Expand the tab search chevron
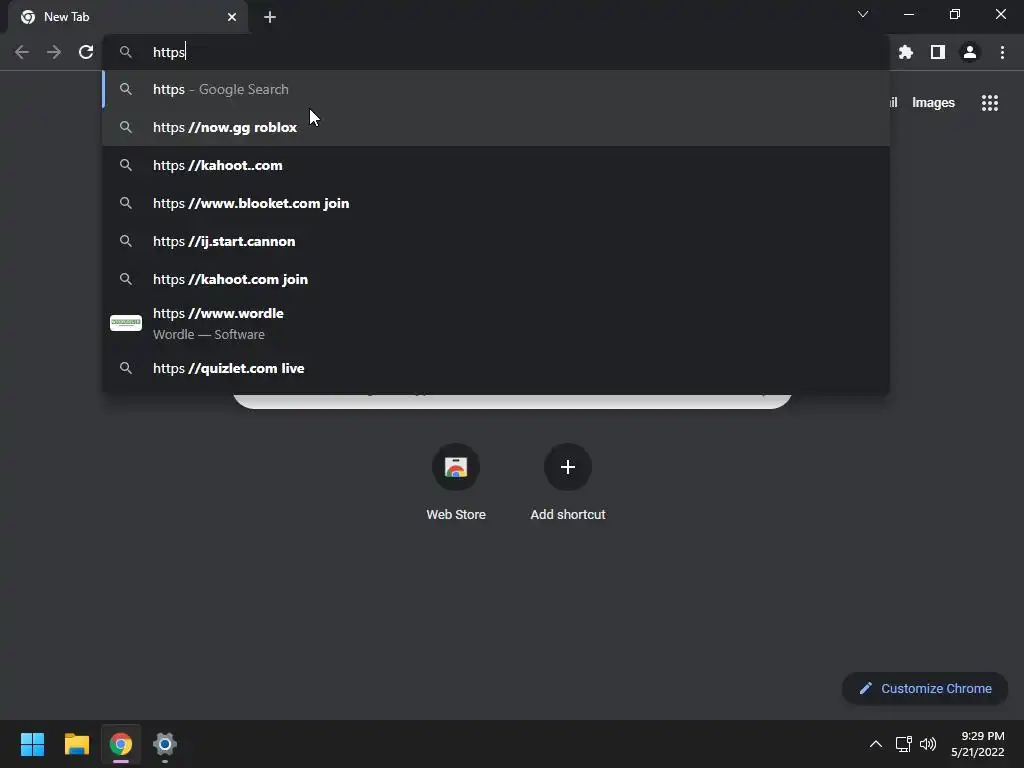1024x768 pixels. coord(863,14)
